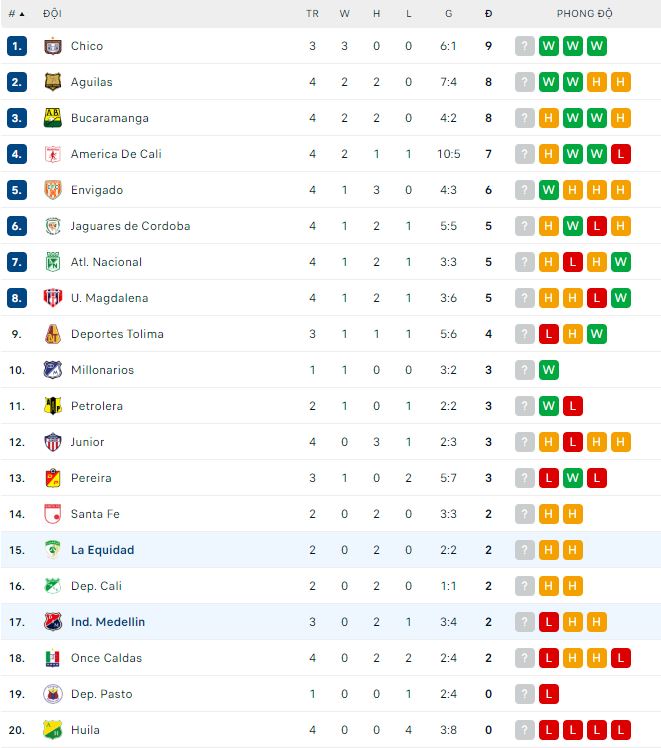Sort standings by the G goals column
Image resolution: width=661 pixels, height=748 pixels.
click(x=449, y=14)
